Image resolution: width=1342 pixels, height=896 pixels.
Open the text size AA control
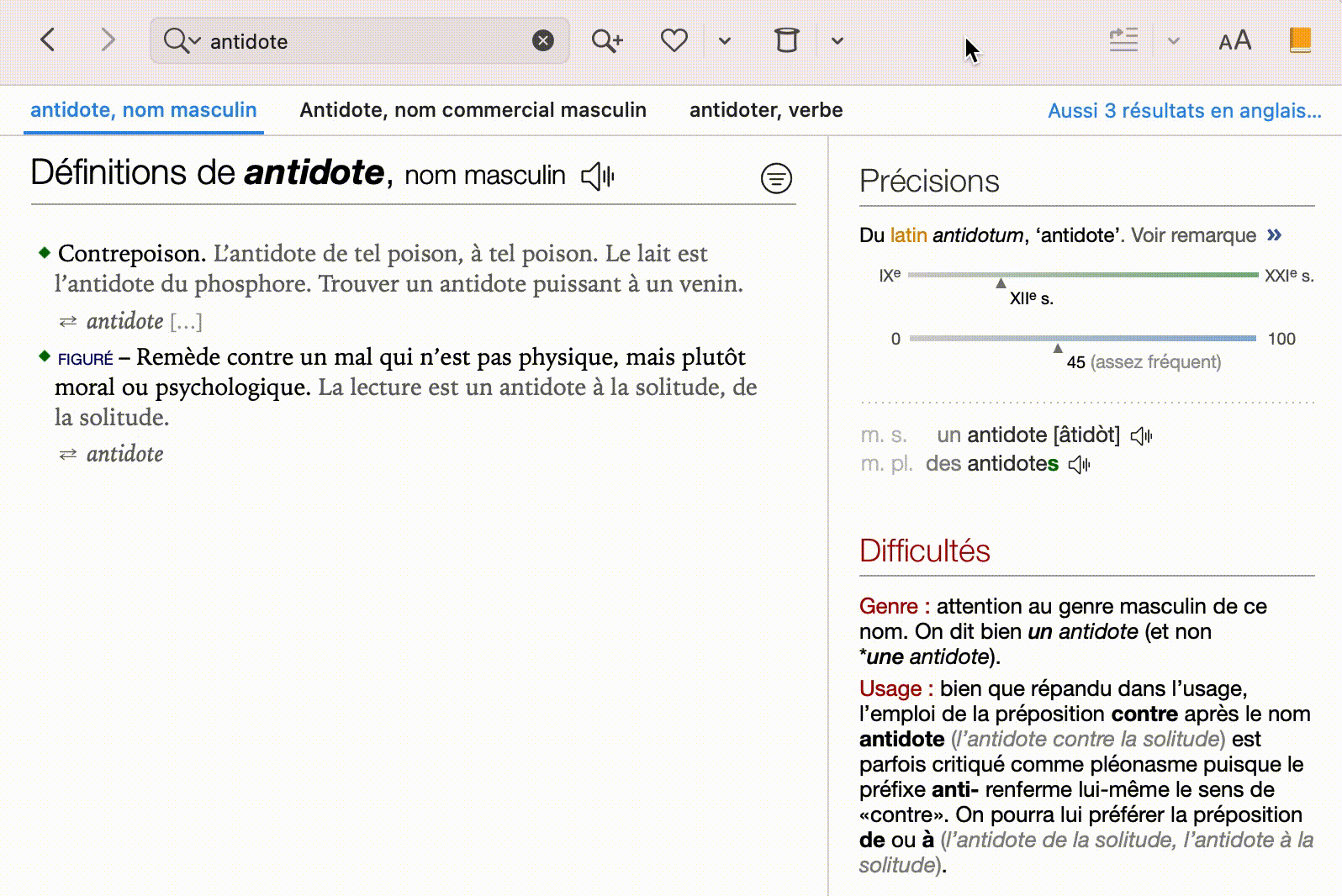(1234, 40)
